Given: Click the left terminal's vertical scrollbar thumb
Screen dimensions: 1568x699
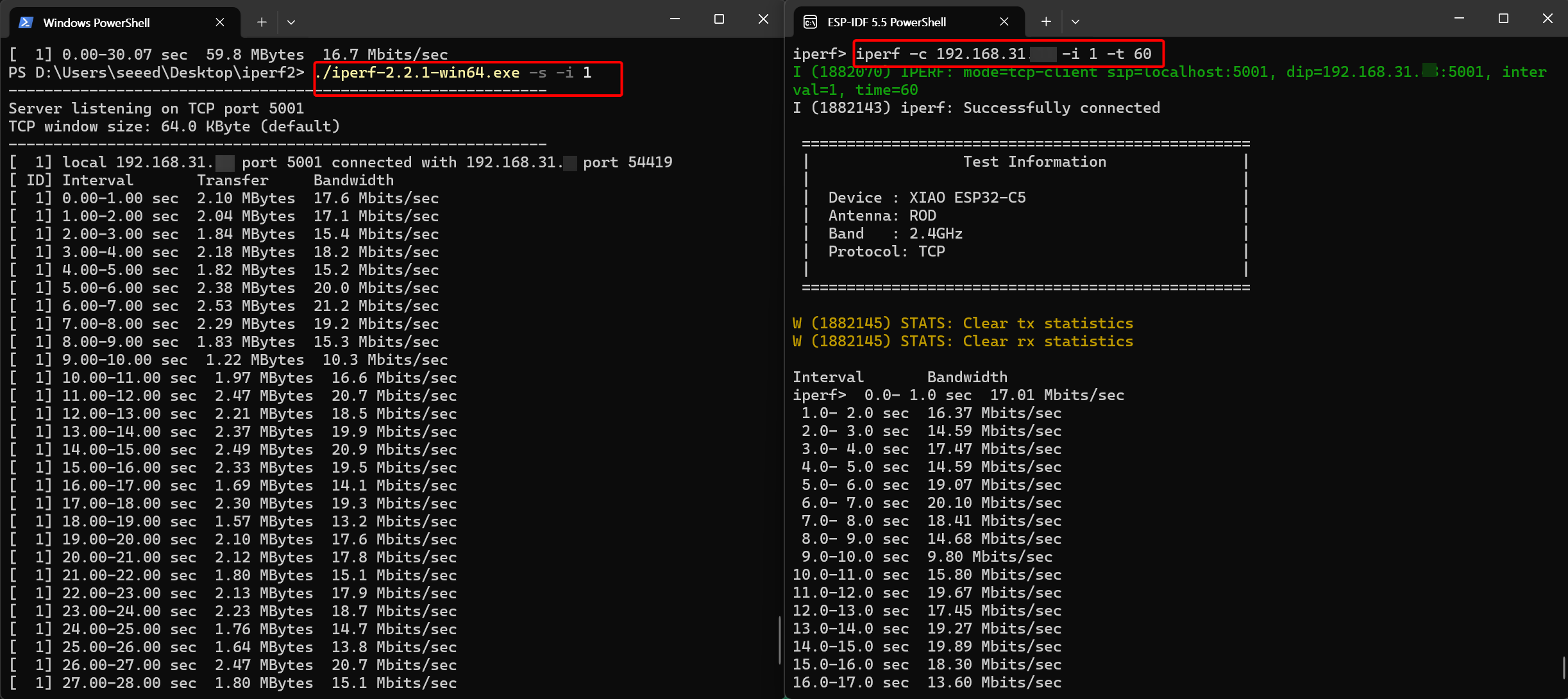Looking at the screenshot, I should [x=779, y=640].
